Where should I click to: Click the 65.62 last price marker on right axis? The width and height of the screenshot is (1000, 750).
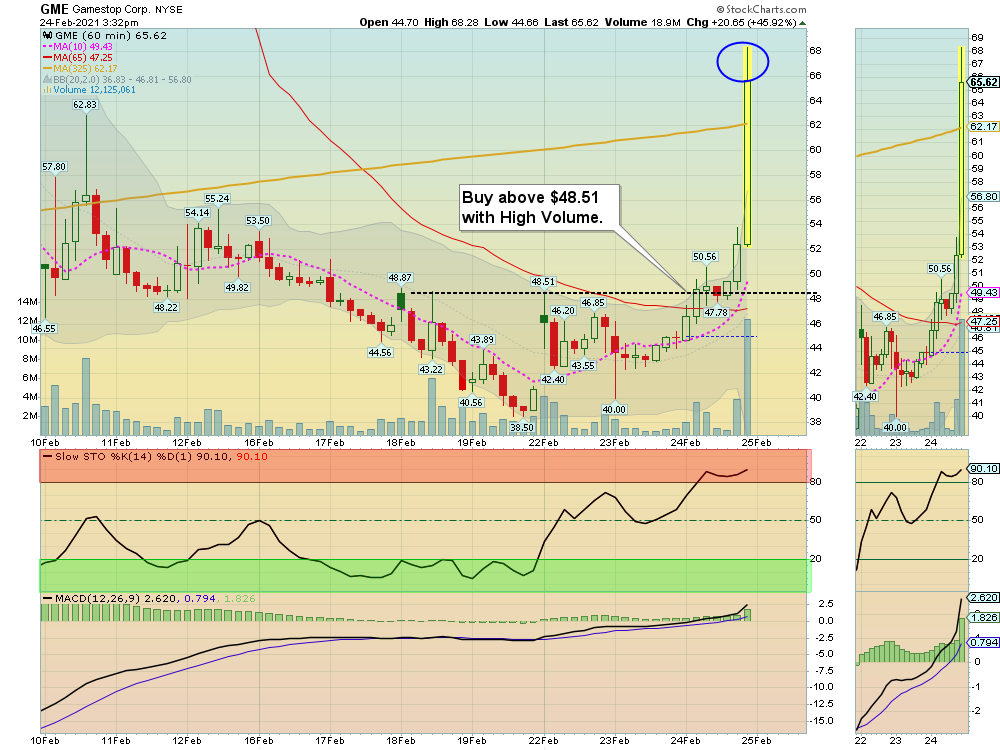tap(984, 84)
